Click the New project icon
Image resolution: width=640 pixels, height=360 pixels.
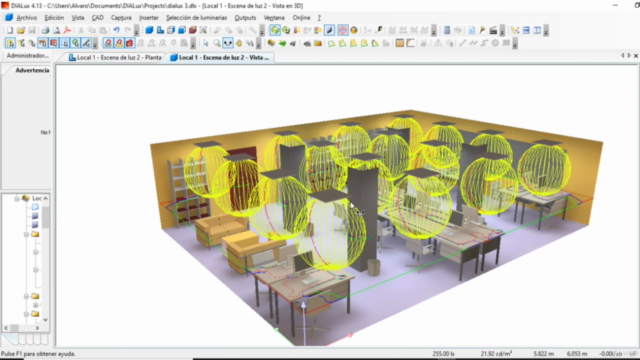tap(10, 30)
